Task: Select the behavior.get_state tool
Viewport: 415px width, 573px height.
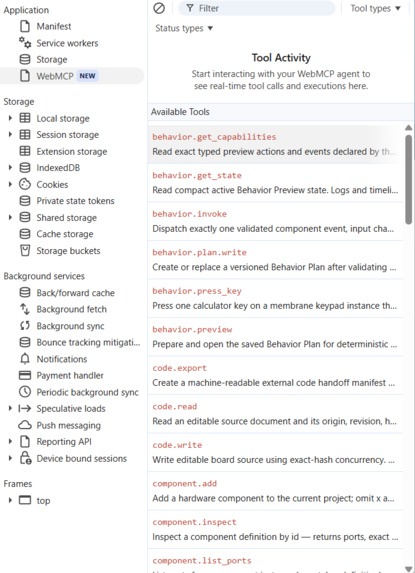Action: coord(276,183)
